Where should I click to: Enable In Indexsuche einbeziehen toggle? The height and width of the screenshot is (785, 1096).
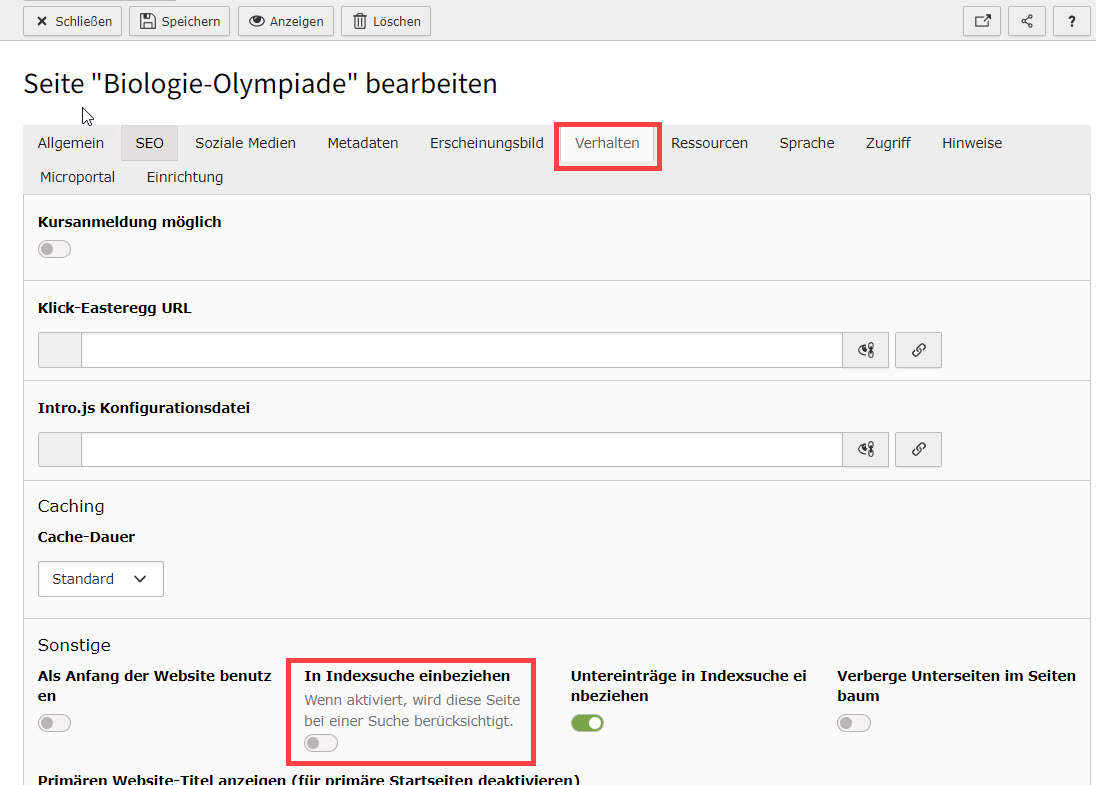point(321,743)
